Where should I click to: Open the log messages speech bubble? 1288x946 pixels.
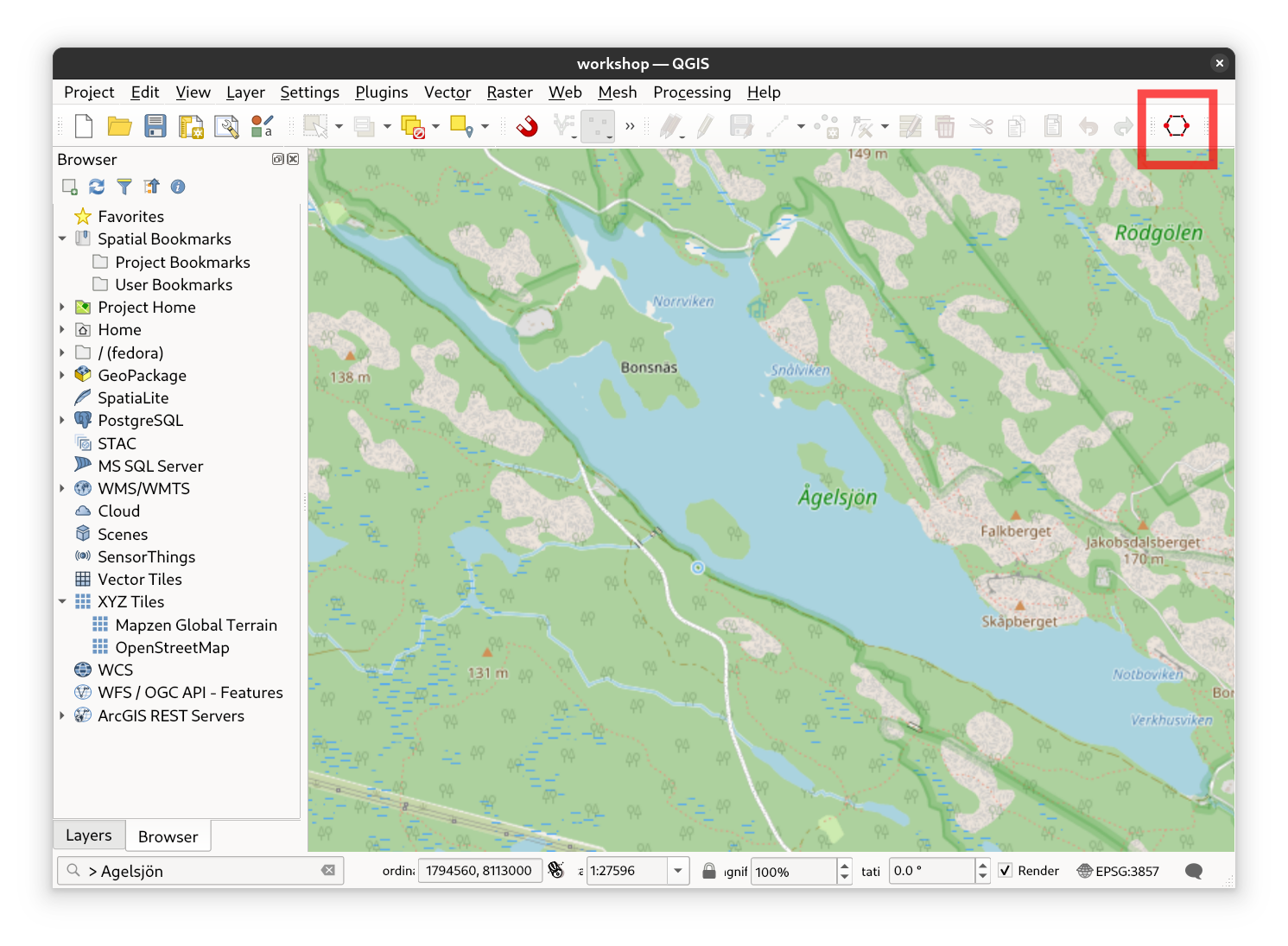tap(1193, 871)
